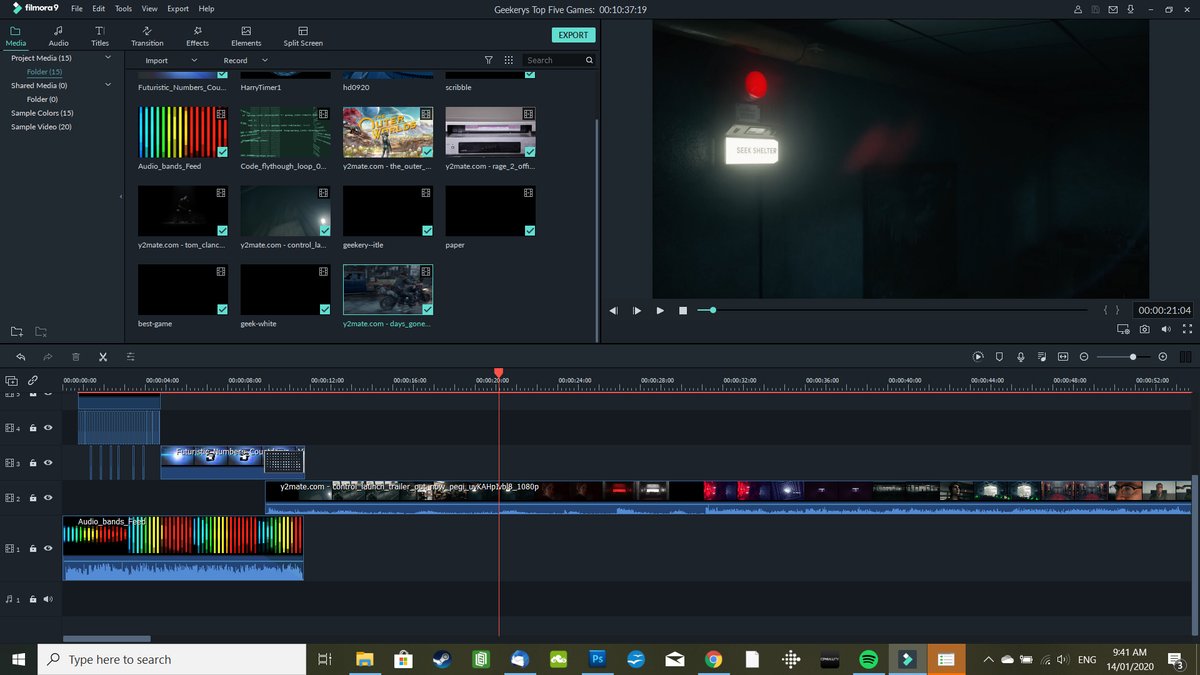
Task: Click the delete folder icon
Action: pos(41,331)
